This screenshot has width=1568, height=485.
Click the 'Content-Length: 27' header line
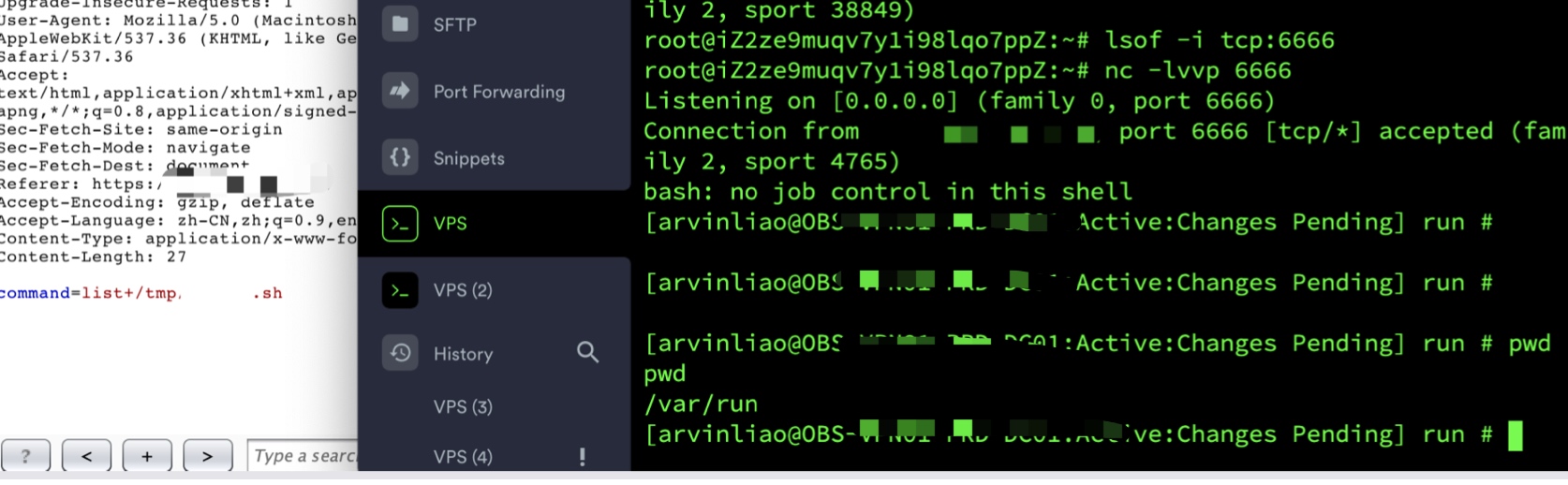pyautogui.click(x=93, y=257)
